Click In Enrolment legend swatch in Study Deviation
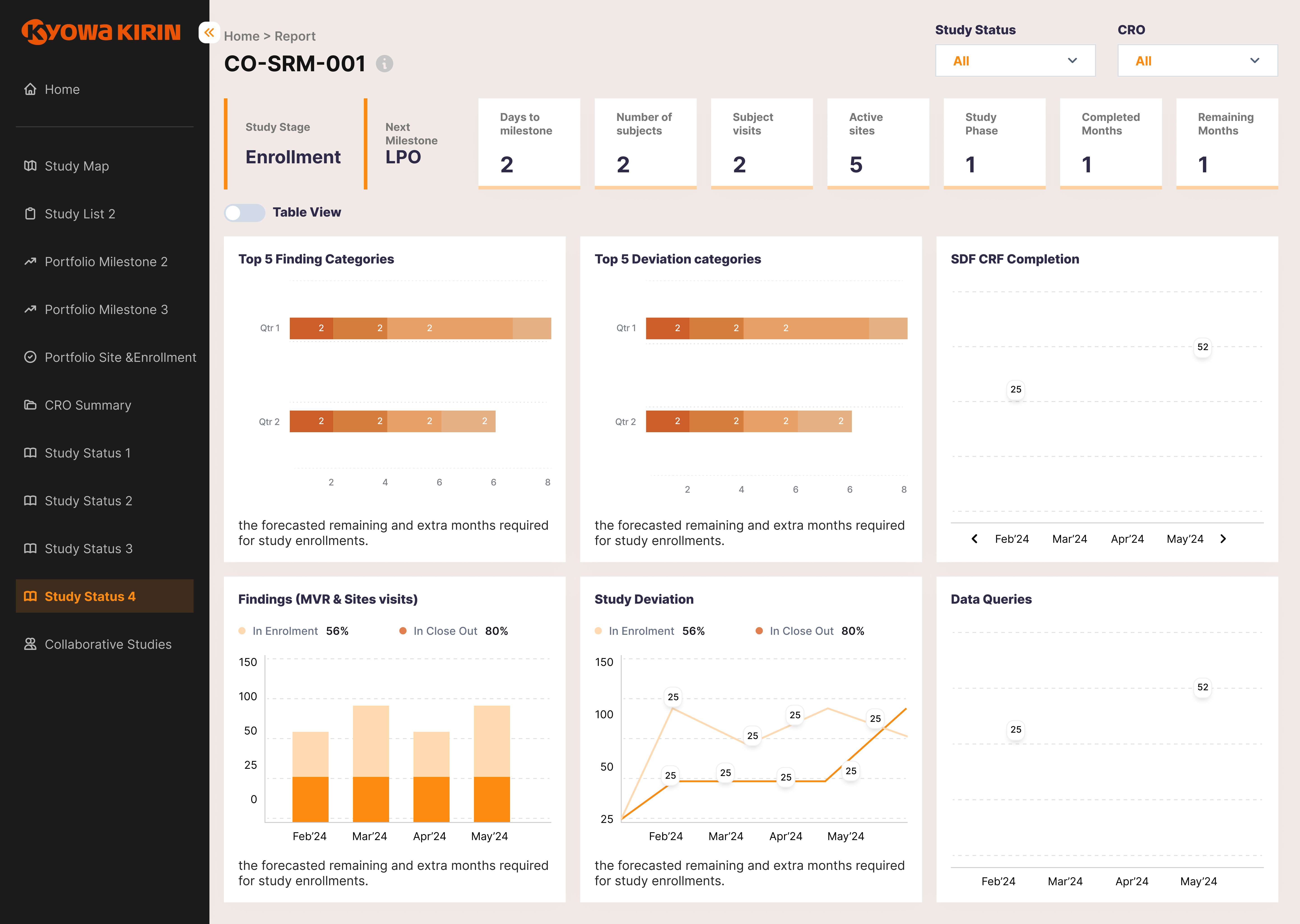The image size is (1300, 924). (x=598, y=631)
